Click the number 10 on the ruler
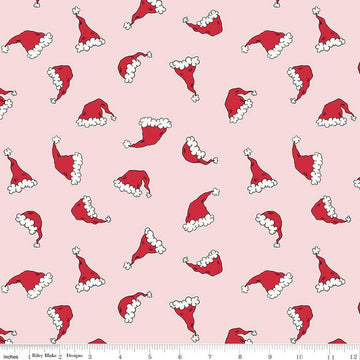 (299, 357)
